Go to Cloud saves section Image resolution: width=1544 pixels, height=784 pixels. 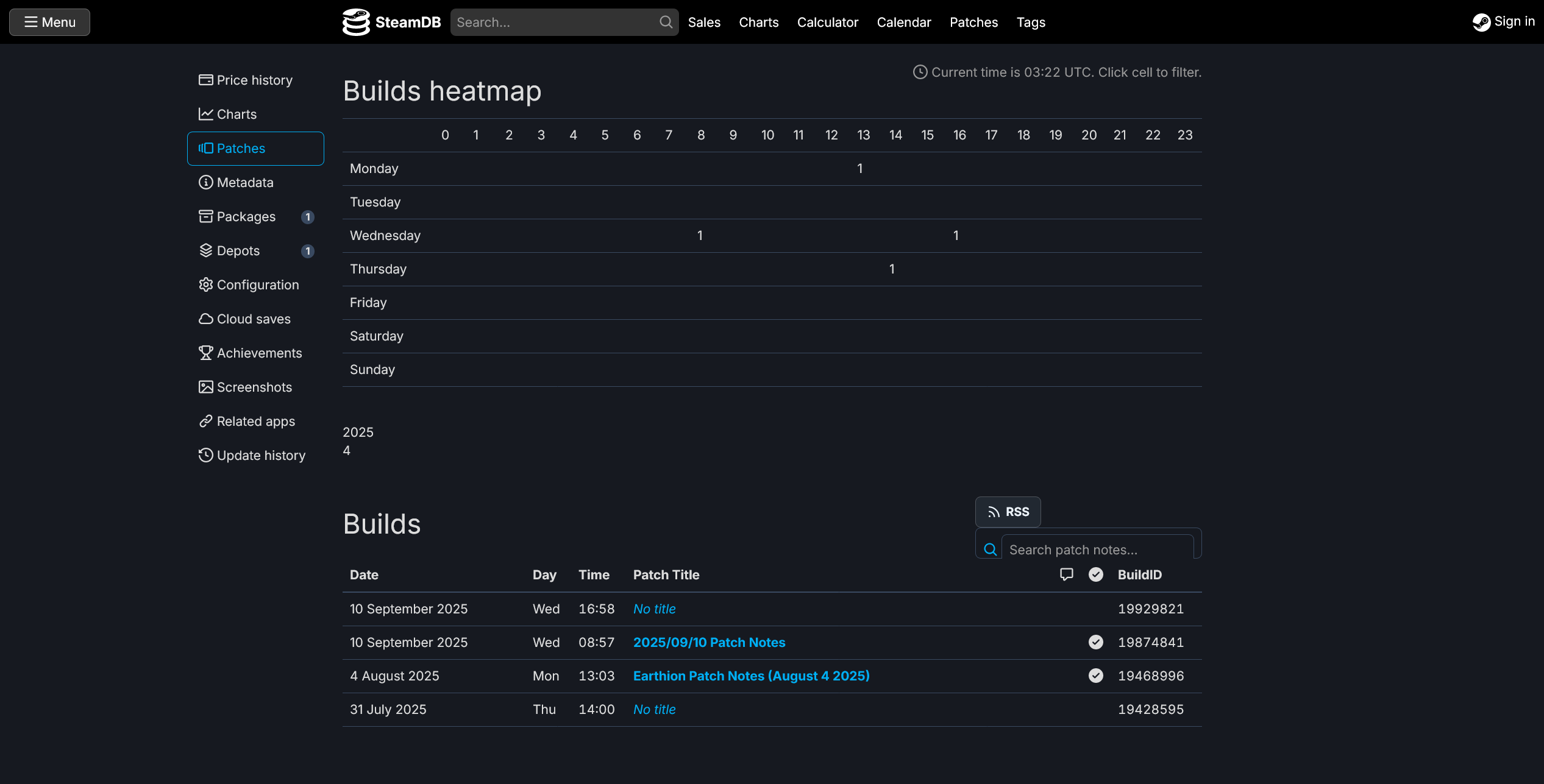[x=254, y=319]
